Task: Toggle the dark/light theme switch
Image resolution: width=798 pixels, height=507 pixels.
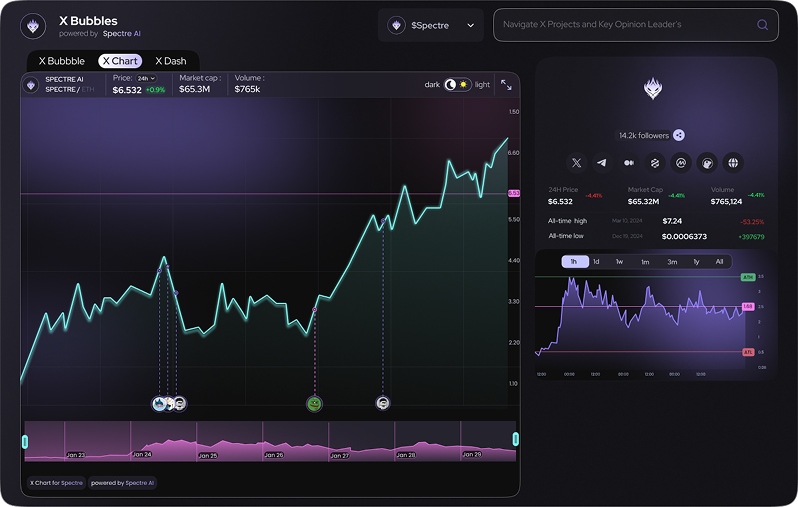Action: point(457,84)
